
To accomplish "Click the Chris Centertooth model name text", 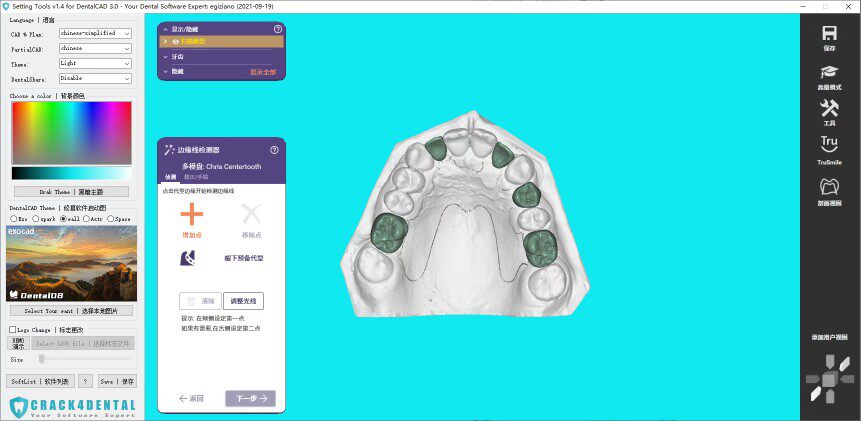I will tap(234, 166).
